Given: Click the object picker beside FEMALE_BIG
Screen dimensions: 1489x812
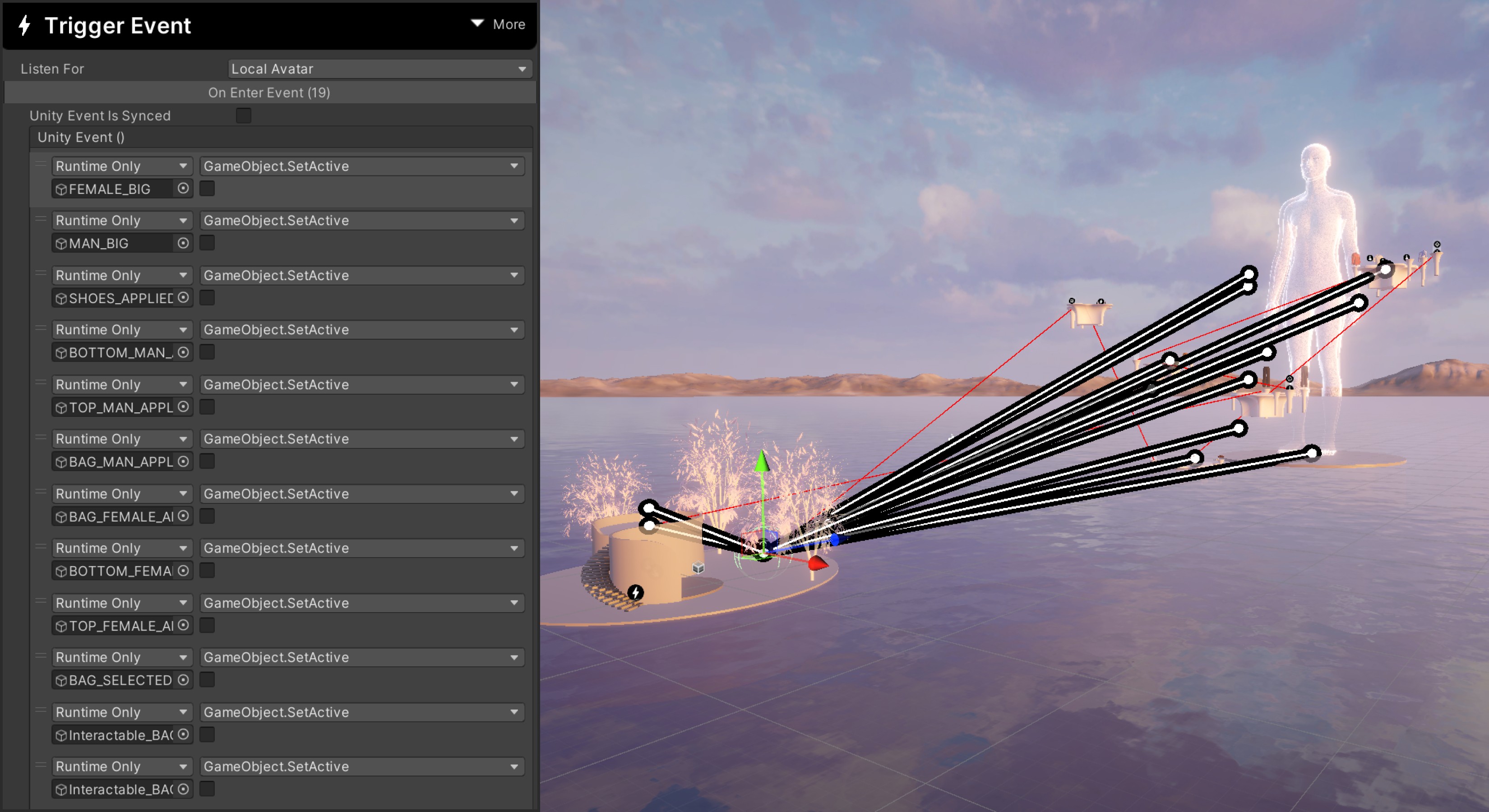Looking at the screenshot, I should [183, 189].
